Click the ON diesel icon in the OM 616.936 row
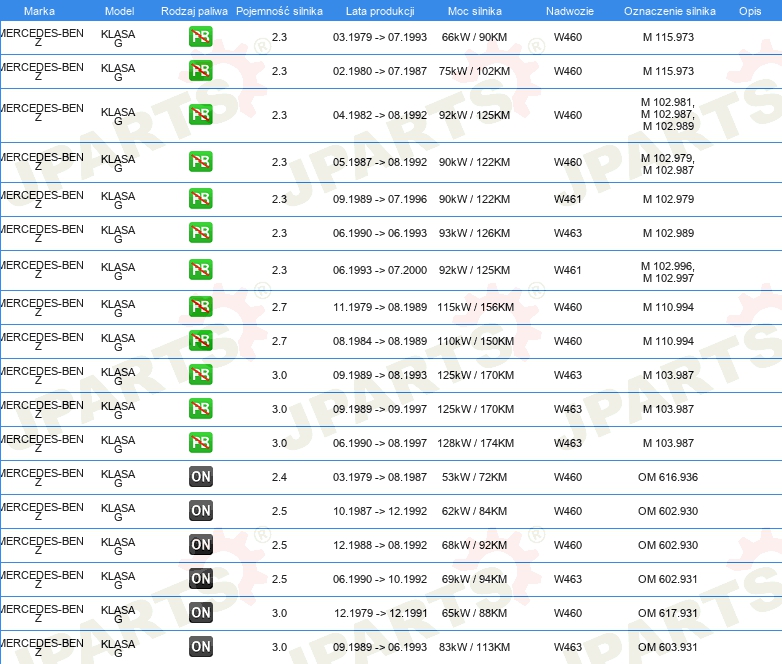This screenshot has height=664, width=782. click(200, 477)
